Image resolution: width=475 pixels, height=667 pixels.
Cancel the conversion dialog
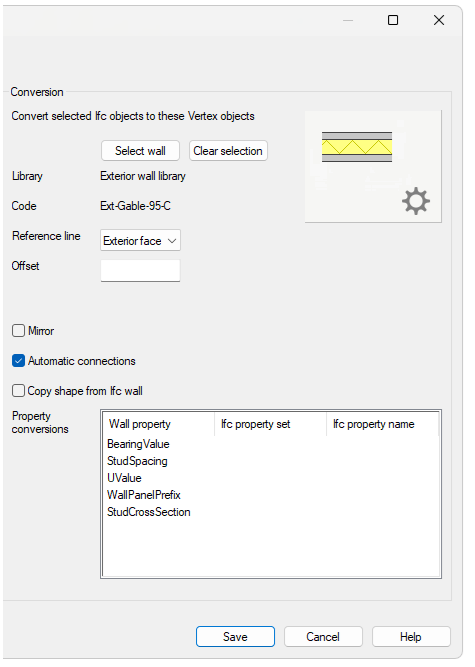(323, 636)
